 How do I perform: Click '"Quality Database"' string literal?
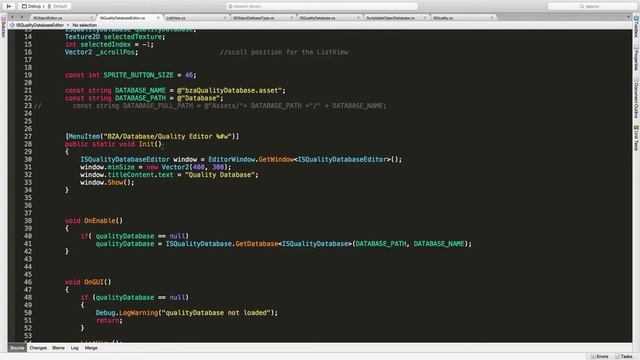point(220,175)
